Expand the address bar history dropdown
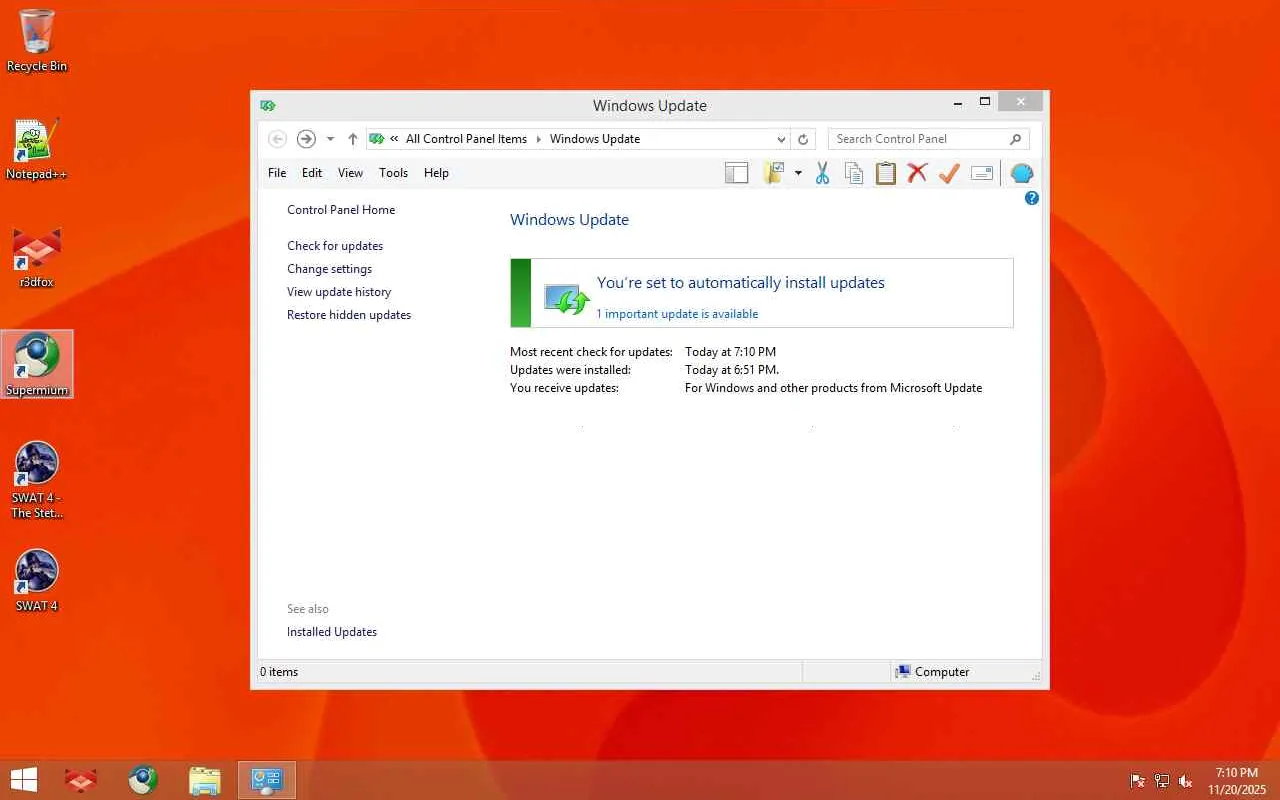 (781, 139)
